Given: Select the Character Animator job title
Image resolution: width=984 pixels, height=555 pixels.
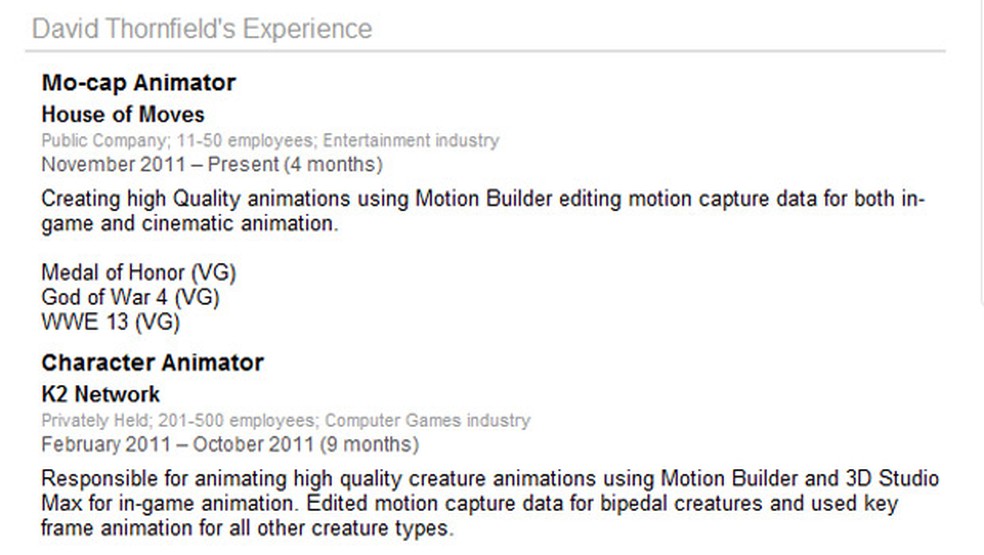Looking at the screenshot, I should tap(152, 362).
